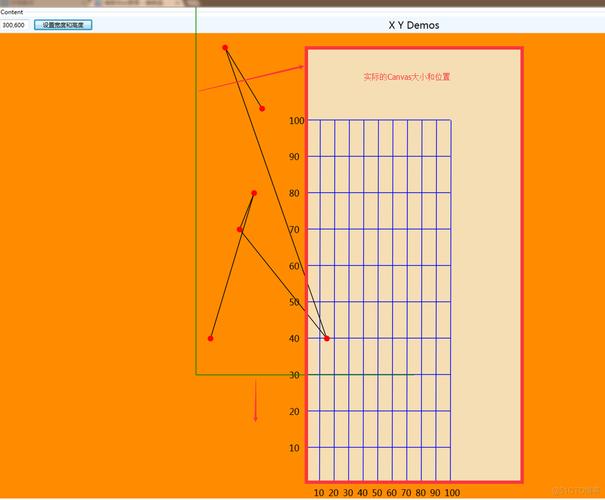Screen dimensions: 605x500
Task: Click the Y-axis label 70
Action: click(294, 230)
